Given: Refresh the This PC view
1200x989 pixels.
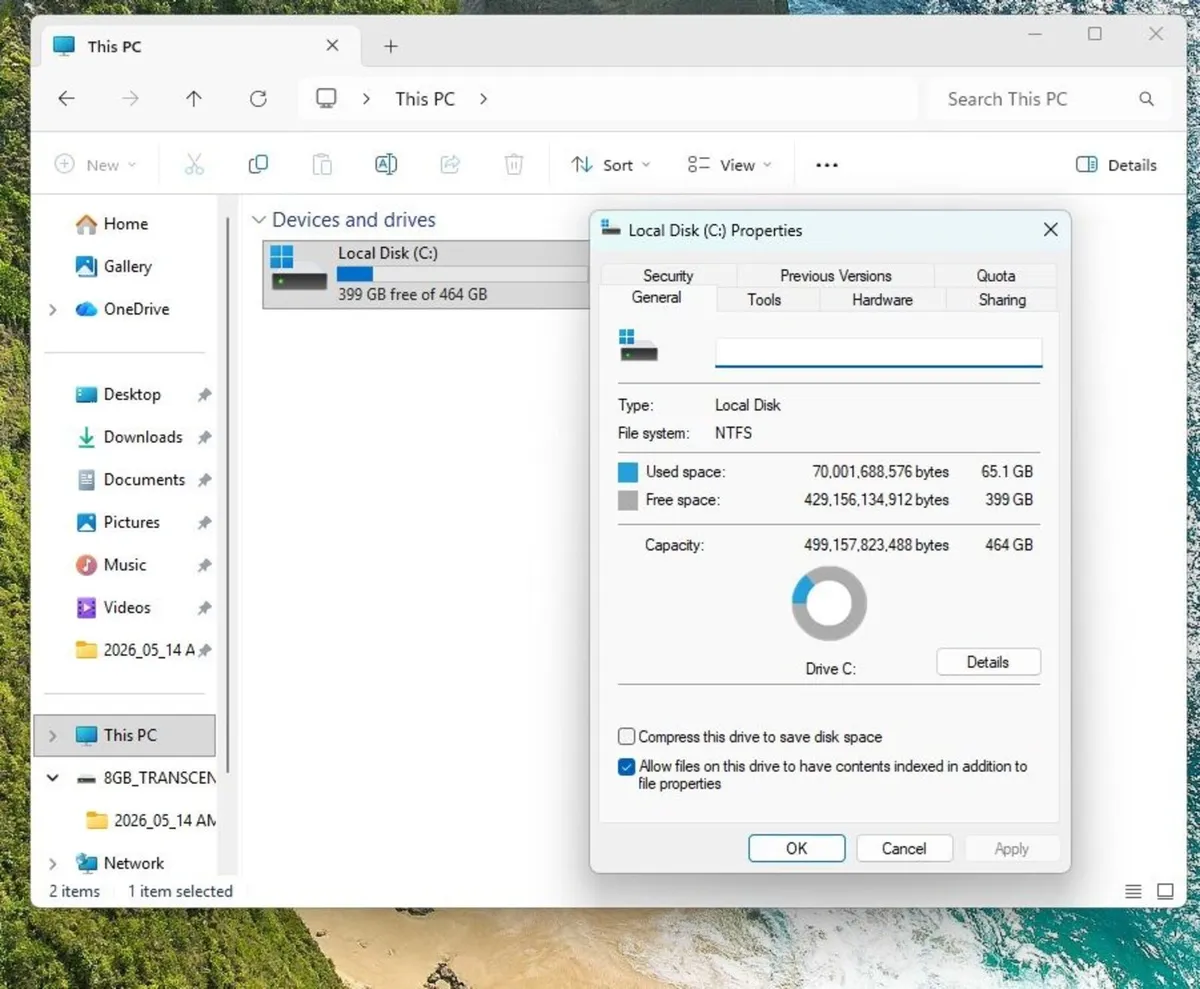Looking at the screenshot, I should [258, 99].
